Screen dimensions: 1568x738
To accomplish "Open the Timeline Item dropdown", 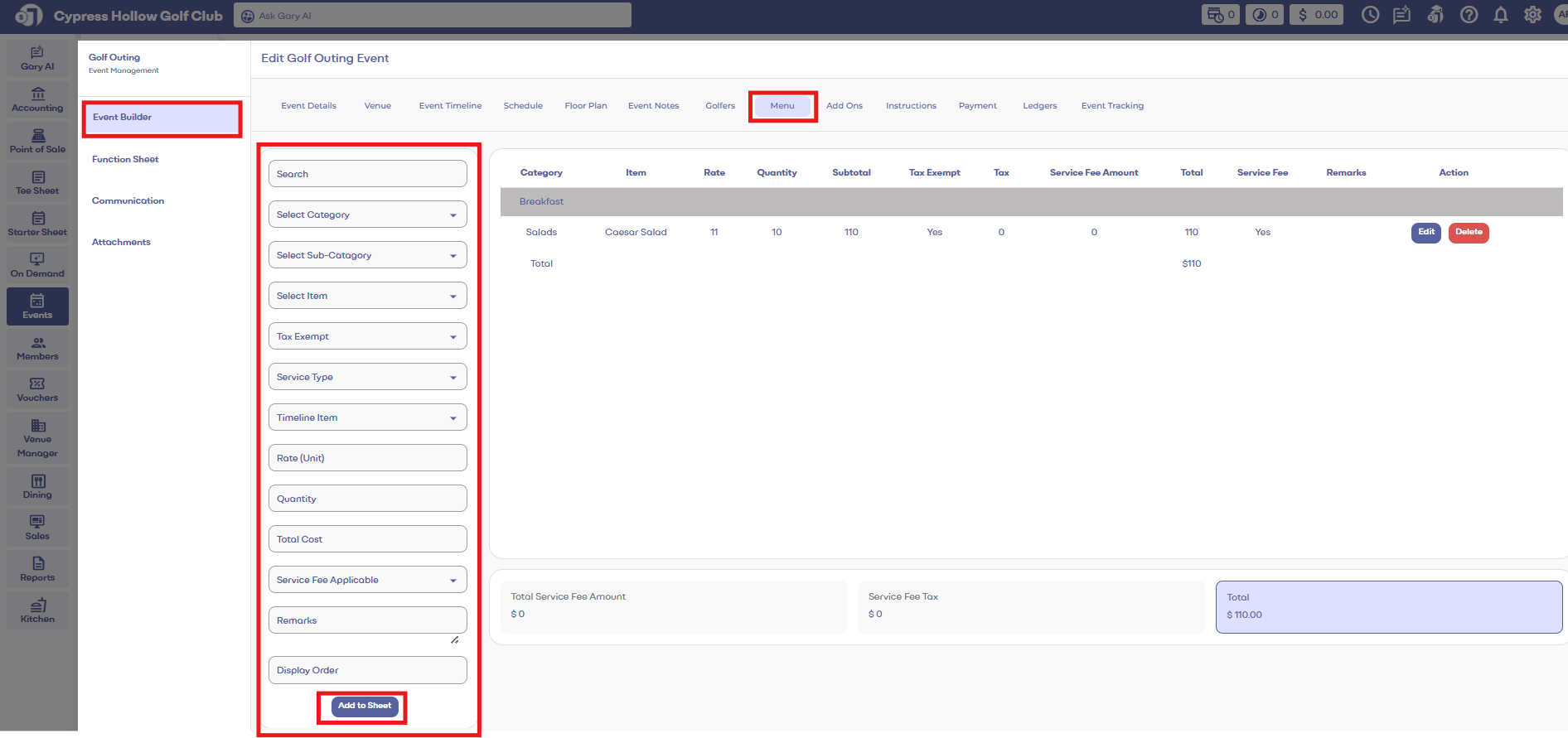I will (x=367, y=417).
